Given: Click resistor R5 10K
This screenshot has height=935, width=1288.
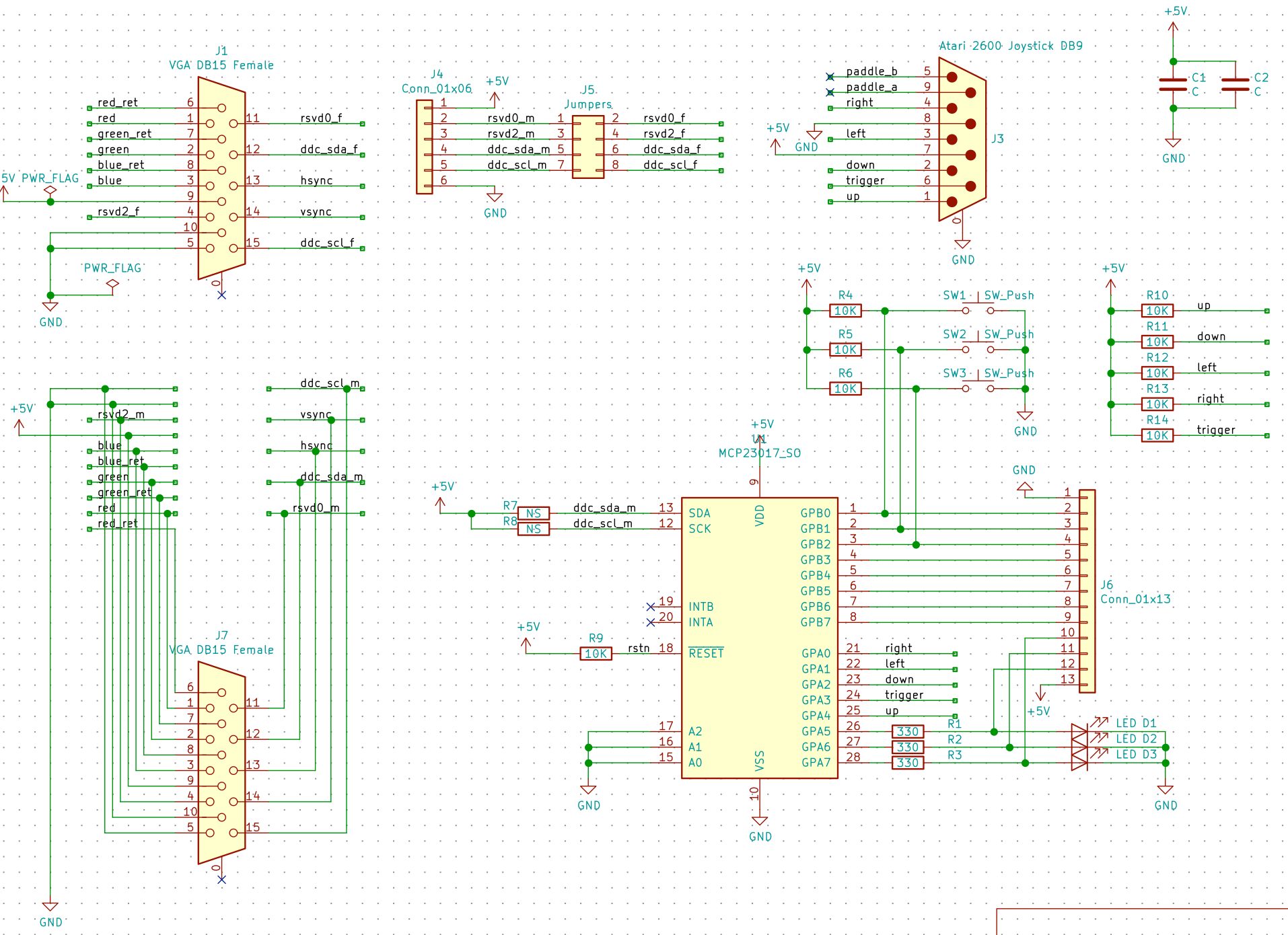Looking at the screenshot, I should coord(845,350).
